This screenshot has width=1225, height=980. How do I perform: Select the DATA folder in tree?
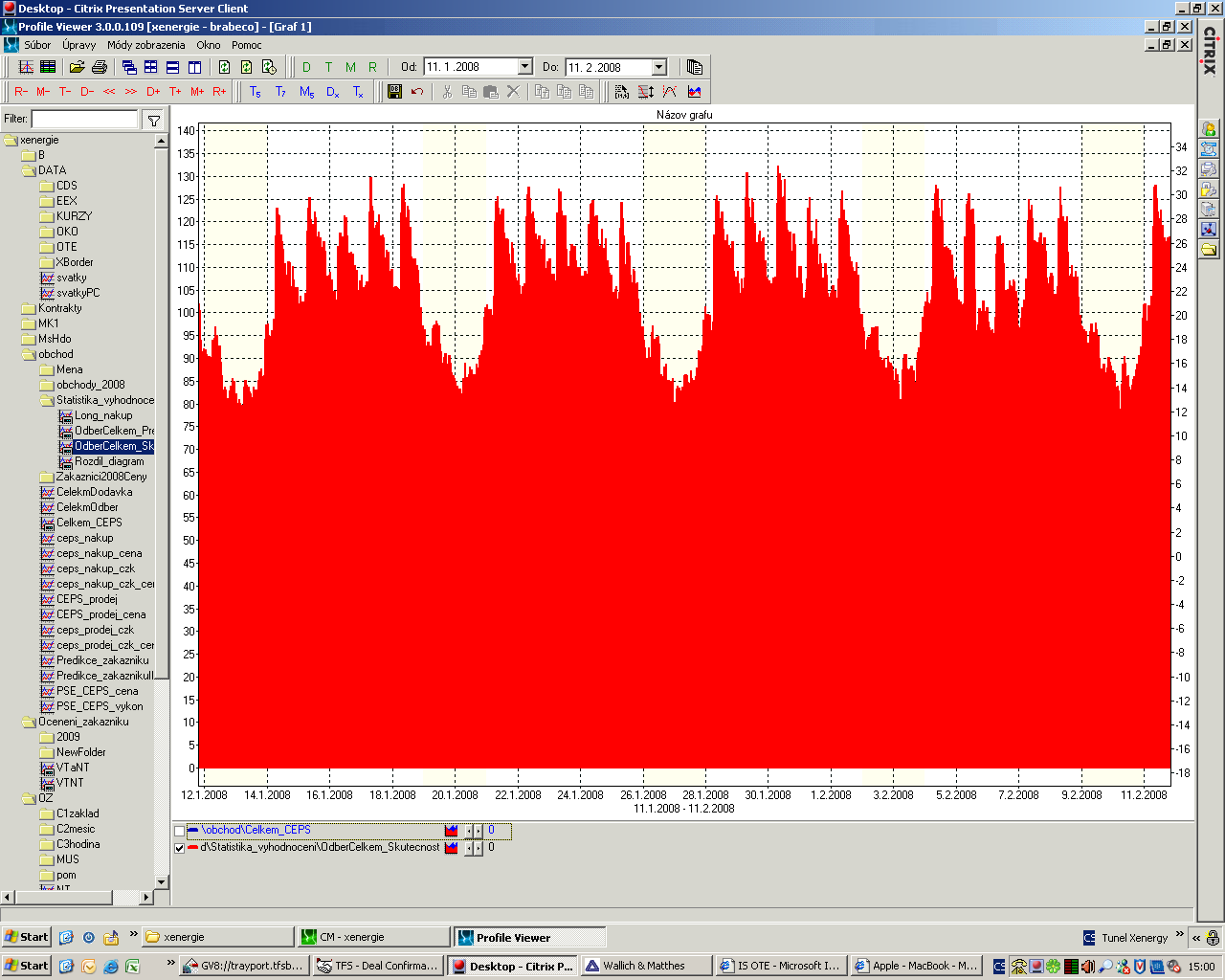click(52, 170)
